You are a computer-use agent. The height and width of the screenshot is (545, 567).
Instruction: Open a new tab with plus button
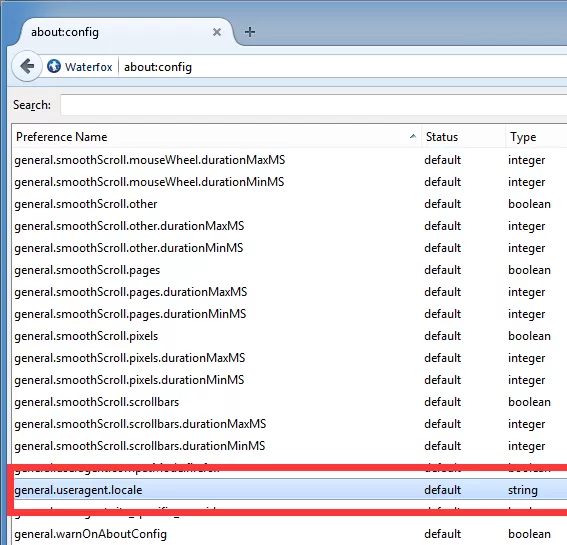(250, 32)
